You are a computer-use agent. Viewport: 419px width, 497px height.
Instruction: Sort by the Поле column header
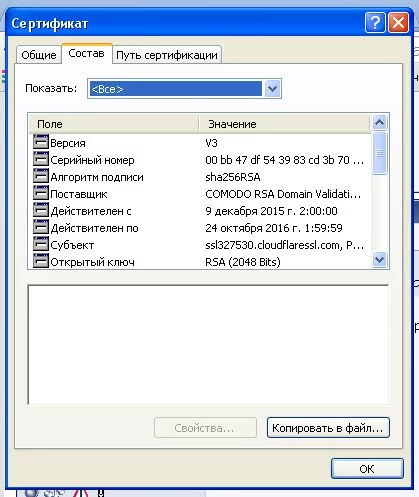(113, 124)
